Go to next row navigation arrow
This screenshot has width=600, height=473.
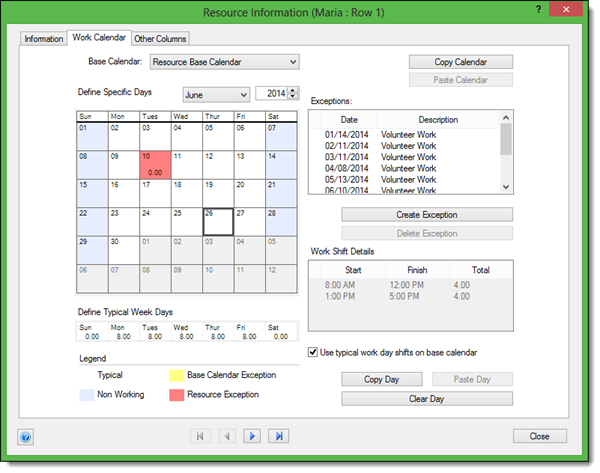tap(252, 436)
